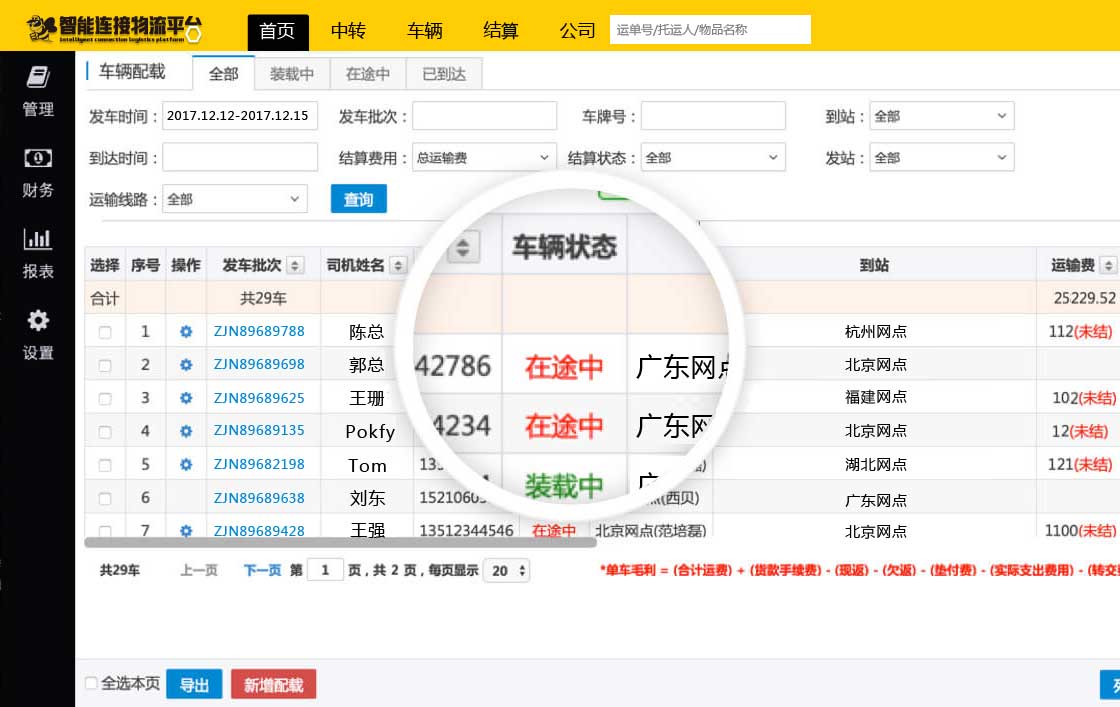Click the 发车批次 input field
Screen dimensions: 1120x707
pyautogui.click(x=484, y=116)
